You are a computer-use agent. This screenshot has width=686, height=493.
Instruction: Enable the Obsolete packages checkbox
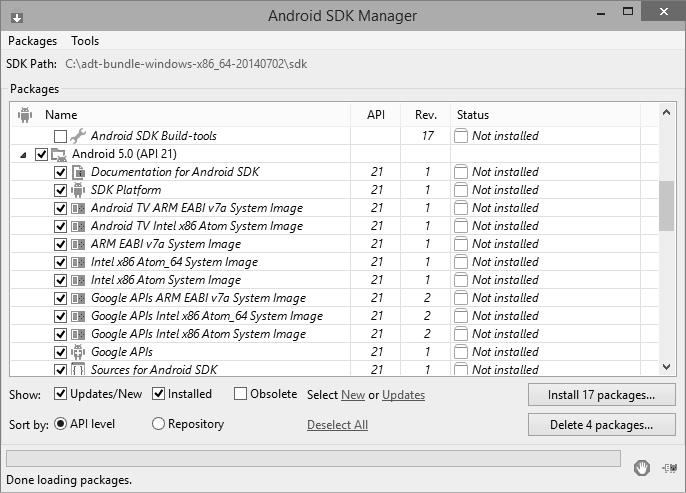pyautogui.click(x=240, y=394)
